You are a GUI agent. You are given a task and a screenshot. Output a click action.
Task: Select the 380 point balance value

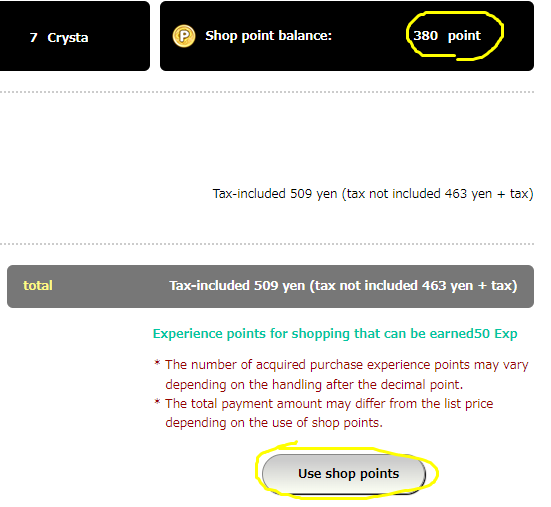click(447, 35)
